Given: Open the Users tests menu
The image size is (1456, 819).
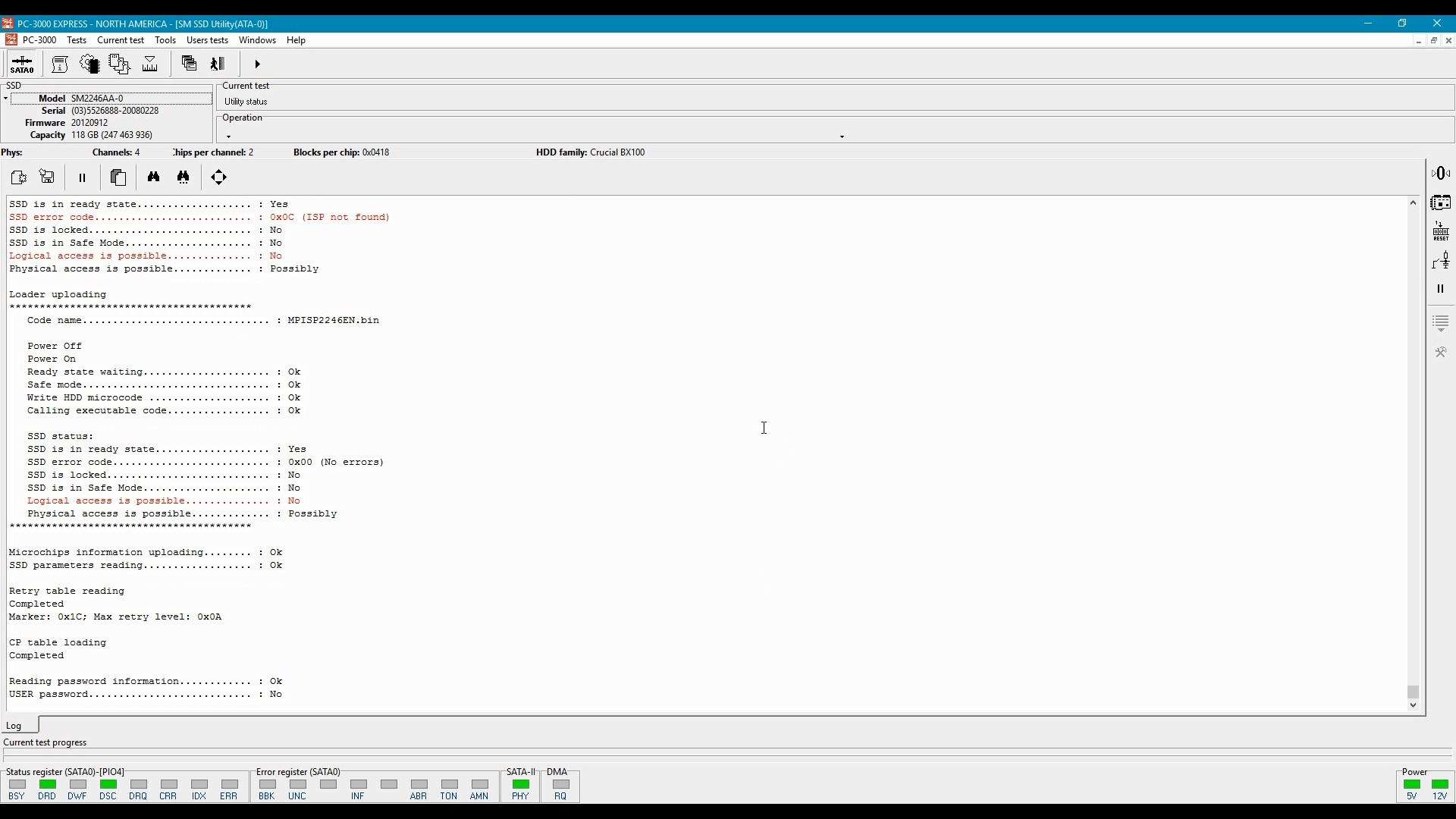Looking at the screenshot, I should click(x=207, y=40).
